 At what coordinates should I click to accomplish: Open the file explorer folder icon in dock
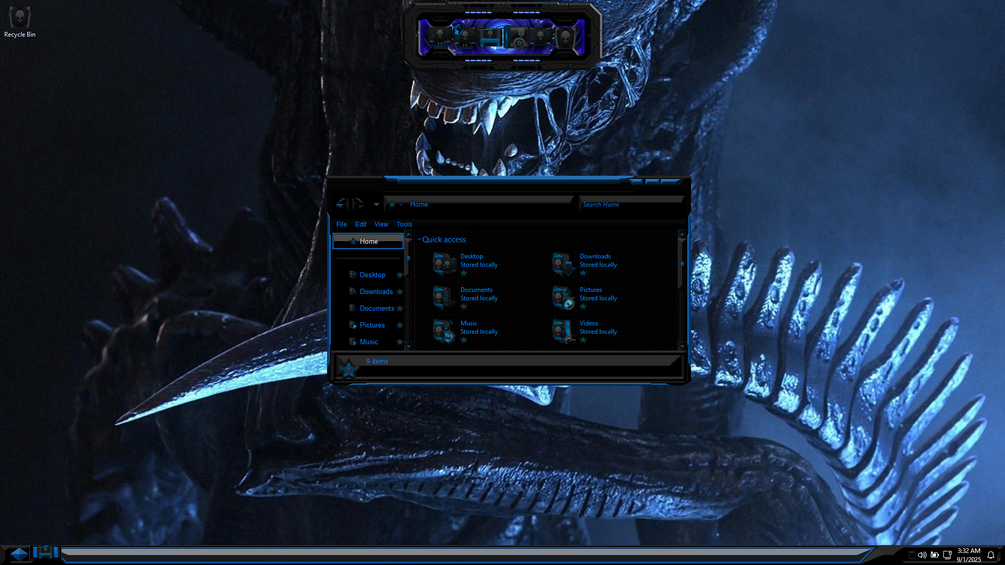pos(490,37)
